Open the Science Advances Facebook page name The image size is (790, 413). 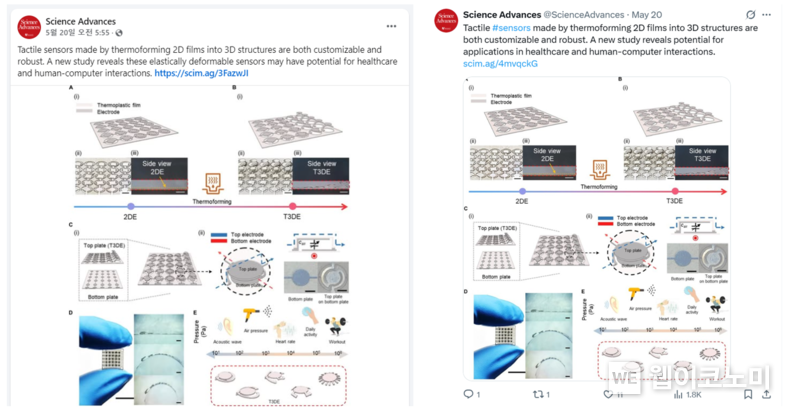click(81, 21)
